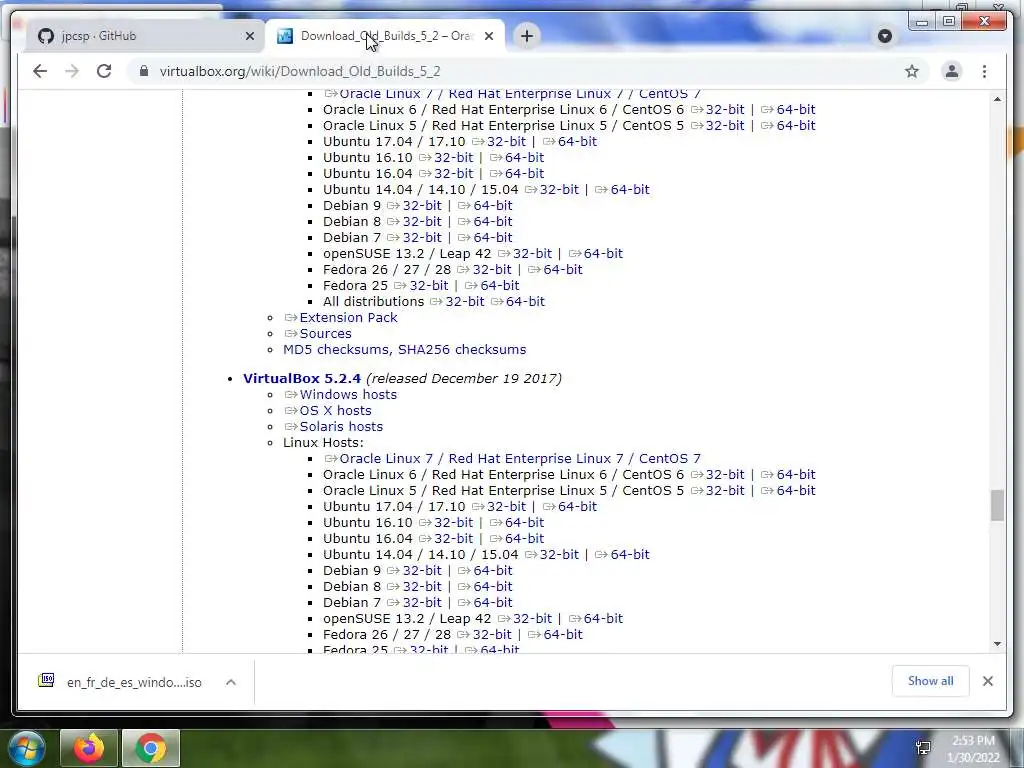1024x768 pixels.
Task: Expand options for downloaded iso file
Action: tap(231, 682)
